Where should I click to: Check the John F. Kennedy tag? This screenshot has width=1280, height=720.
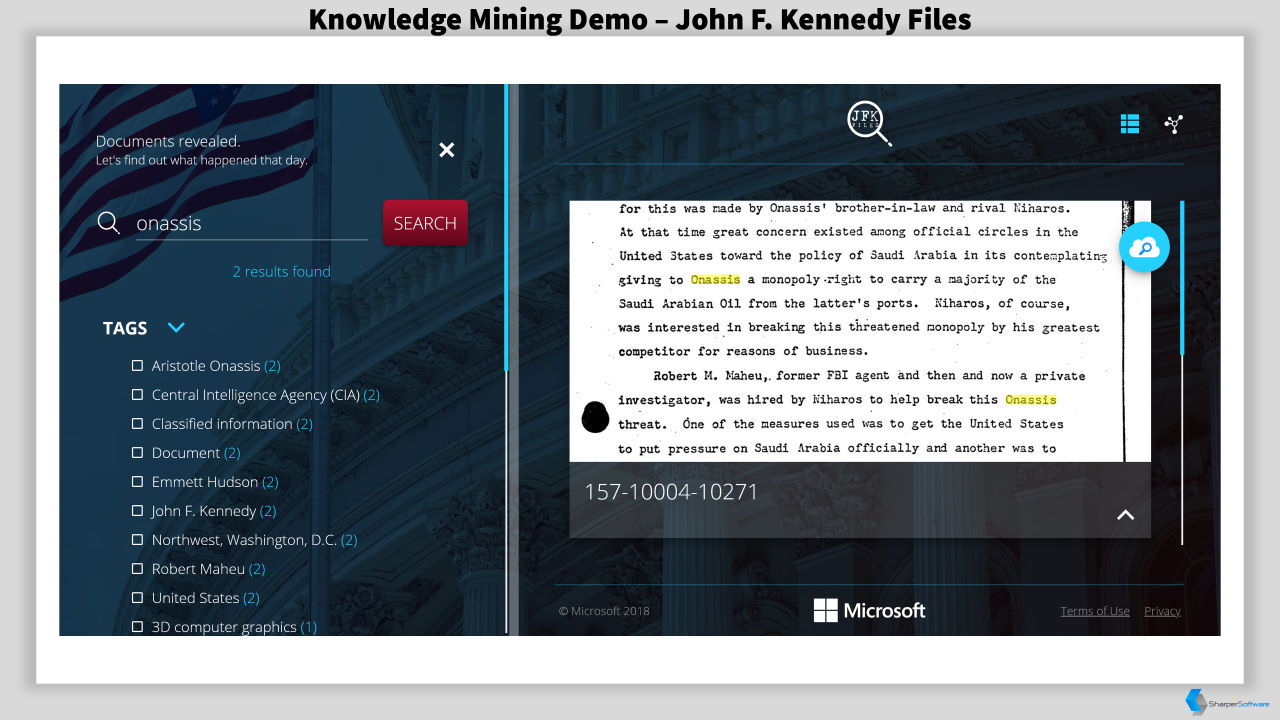pos(138,511)
